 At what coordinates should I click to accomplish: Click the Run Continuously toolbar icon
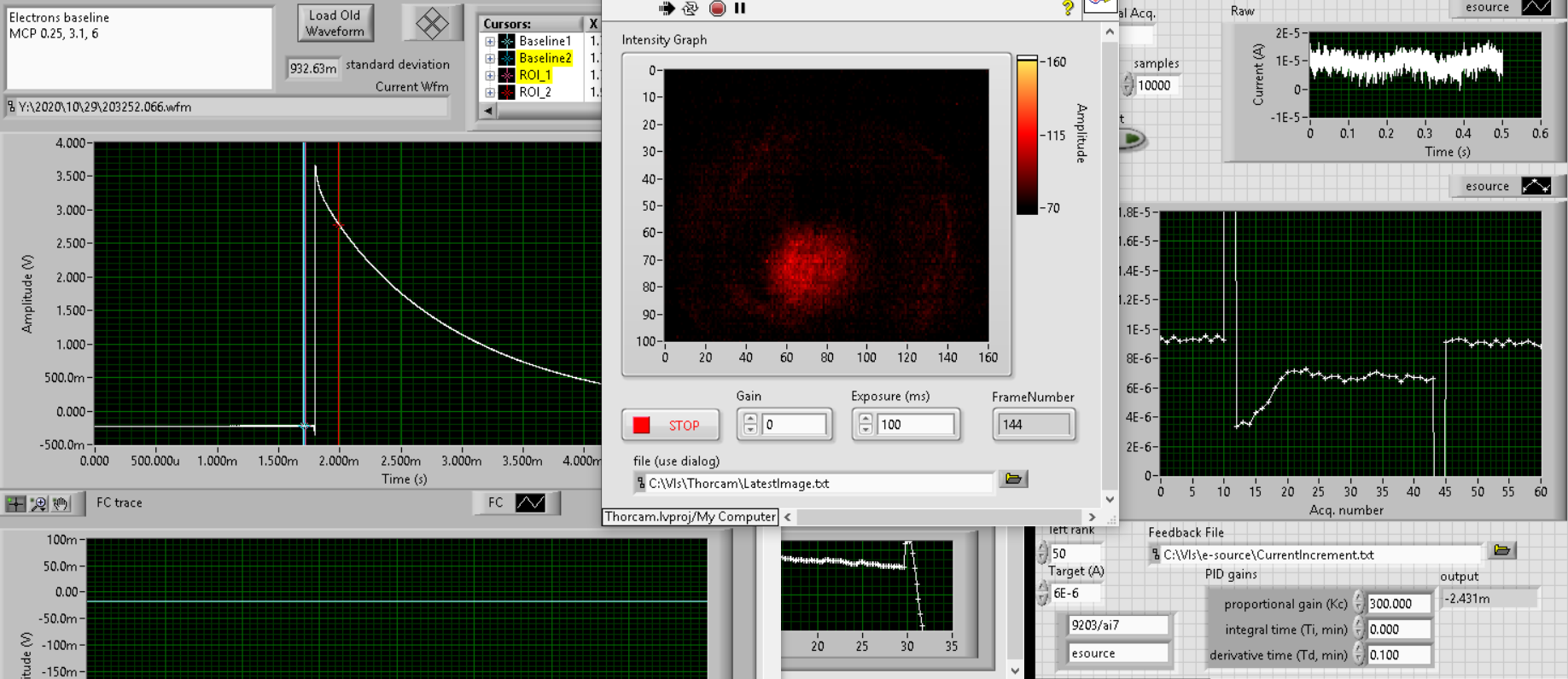pyautogui.click(x=691, y=9)
